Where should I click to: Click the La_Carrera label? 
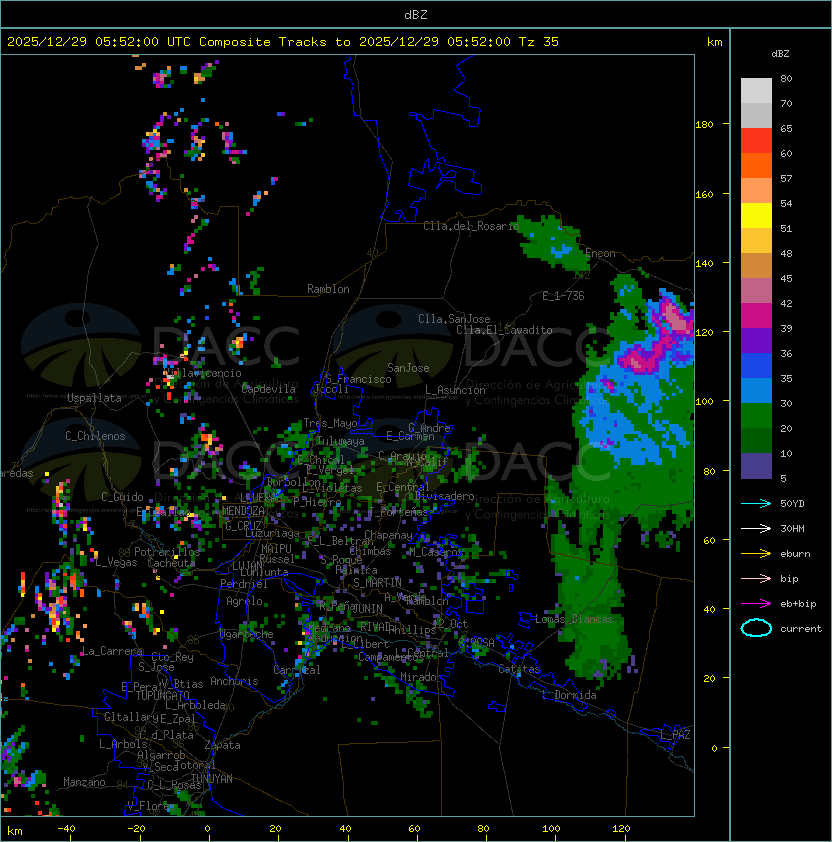112,651
